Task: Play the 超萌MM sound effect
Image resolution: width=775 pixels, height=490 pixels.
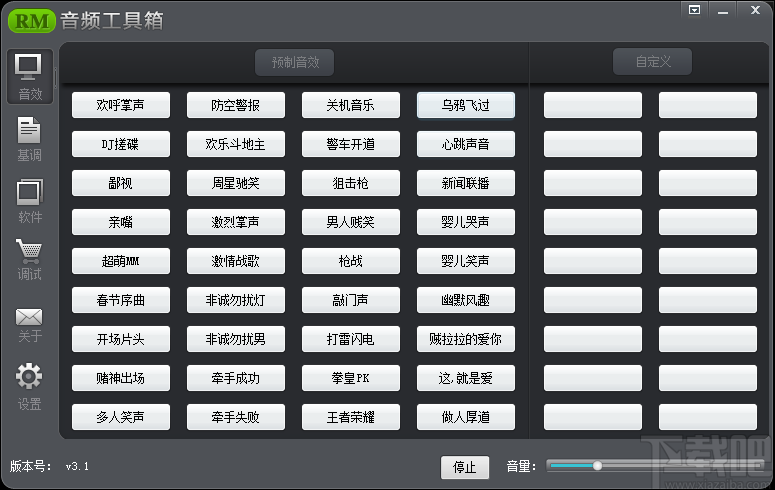Action: click(x=121, y=261)
